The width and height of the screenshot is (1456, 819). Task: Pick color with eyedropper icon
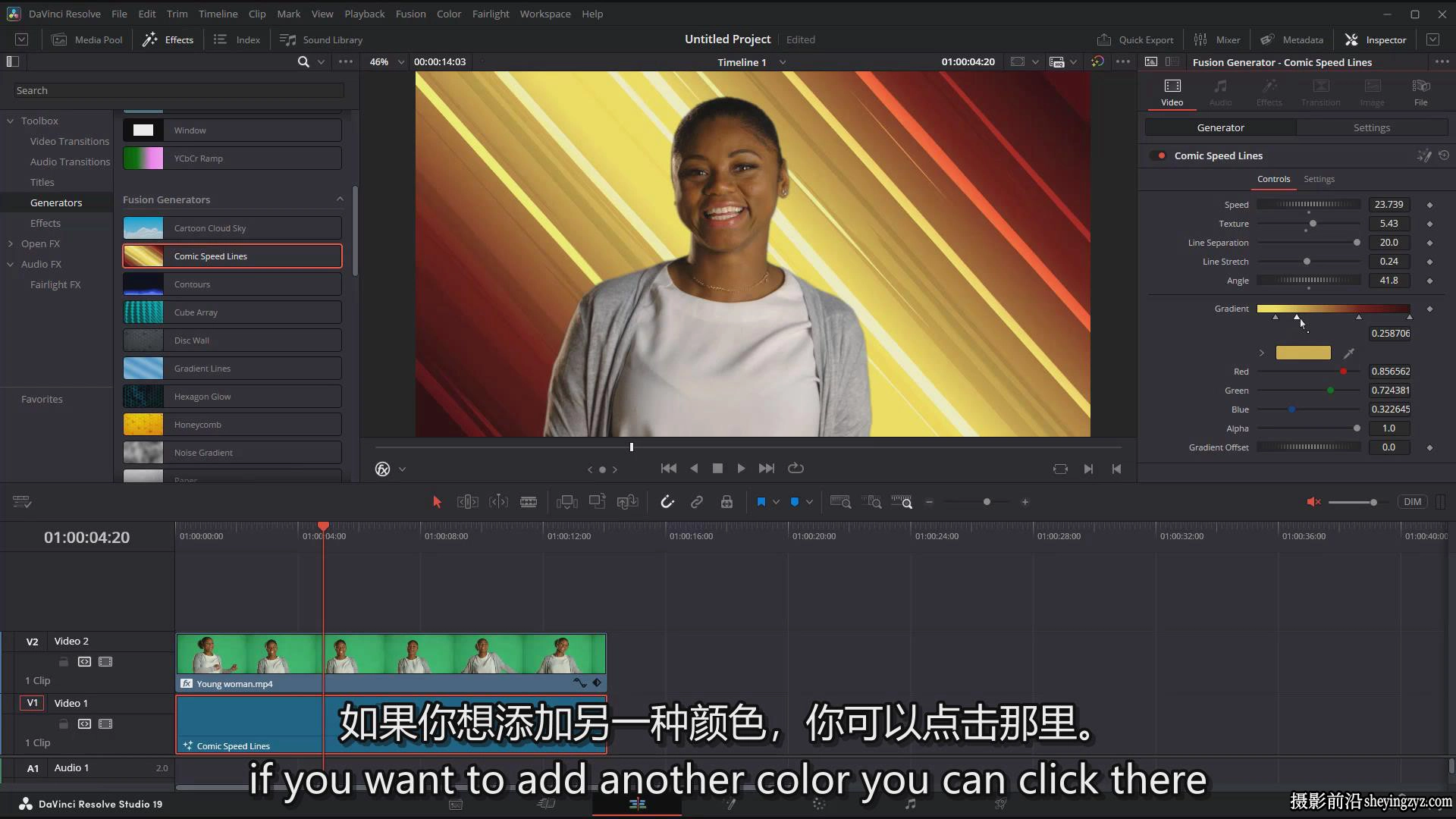click(1348, 353)
